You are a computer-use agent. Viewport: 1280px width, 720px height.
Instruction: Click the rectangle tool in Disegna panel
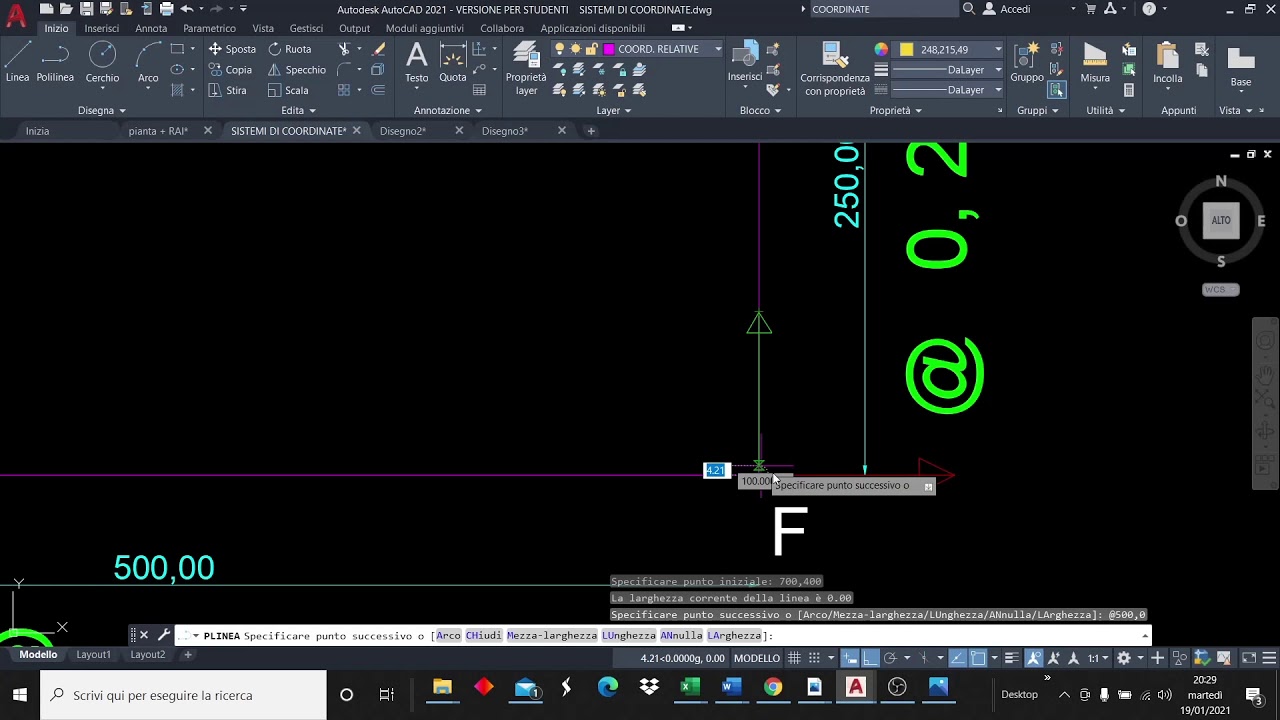pos(177,49)
